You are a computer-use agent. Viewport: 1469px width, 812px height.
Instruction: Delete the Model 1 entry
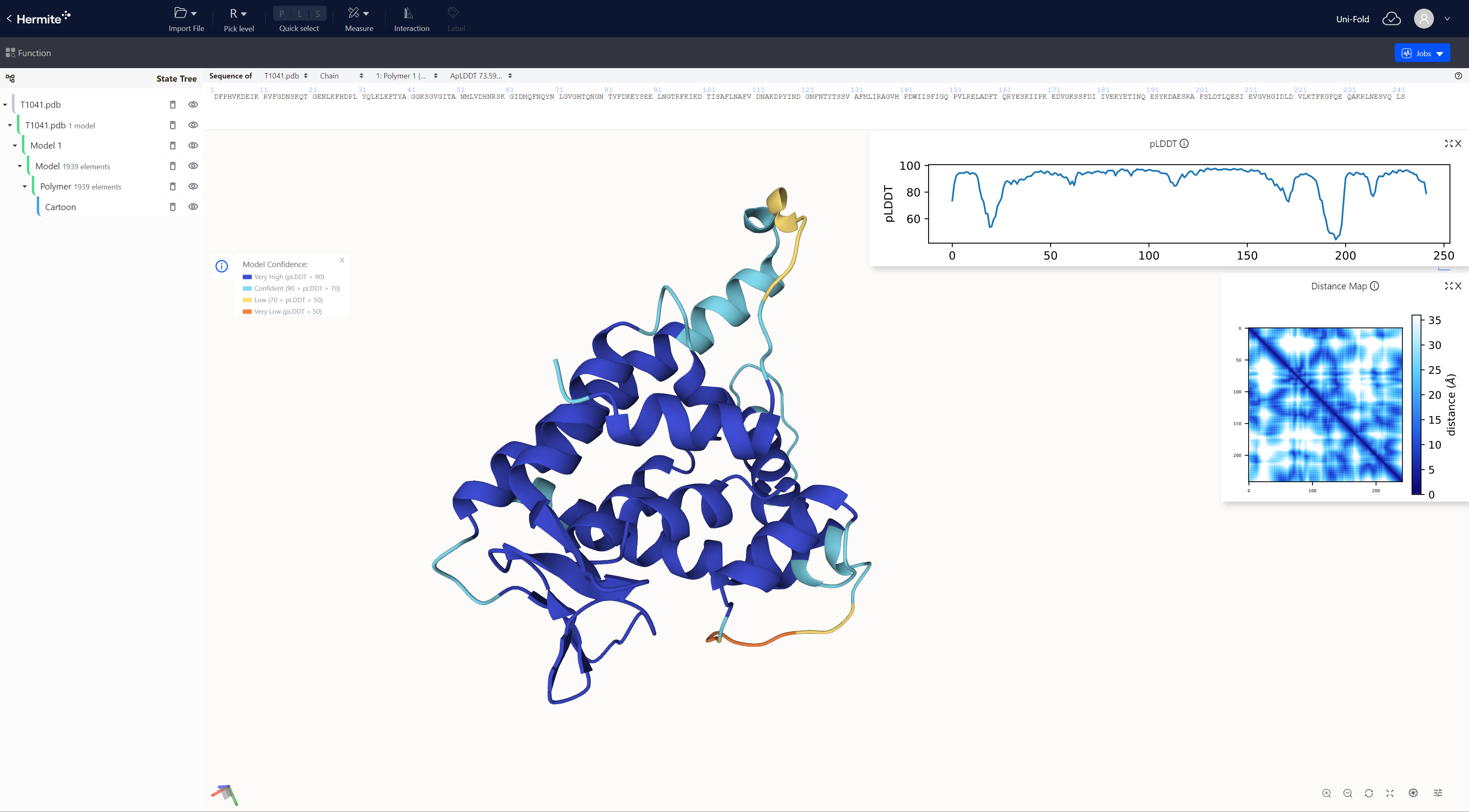pos(173,145)
